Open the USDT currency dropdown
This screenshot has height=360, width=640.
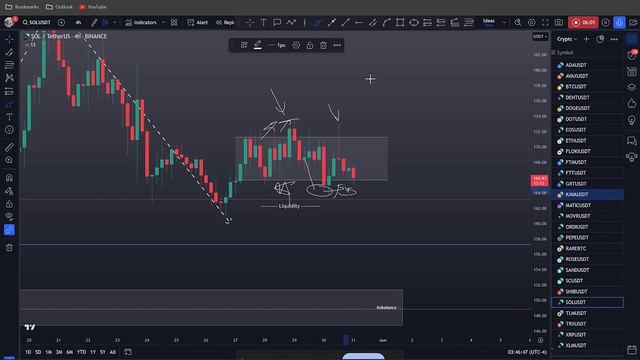pyautogui.click(x=540, y=37)
